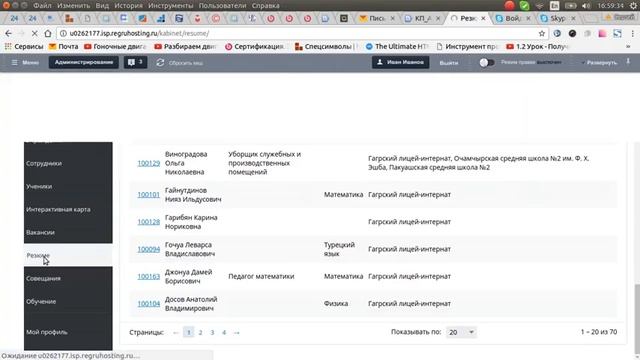Click the address bar URL field
The image size is (640, 360).
click(302, 33)
